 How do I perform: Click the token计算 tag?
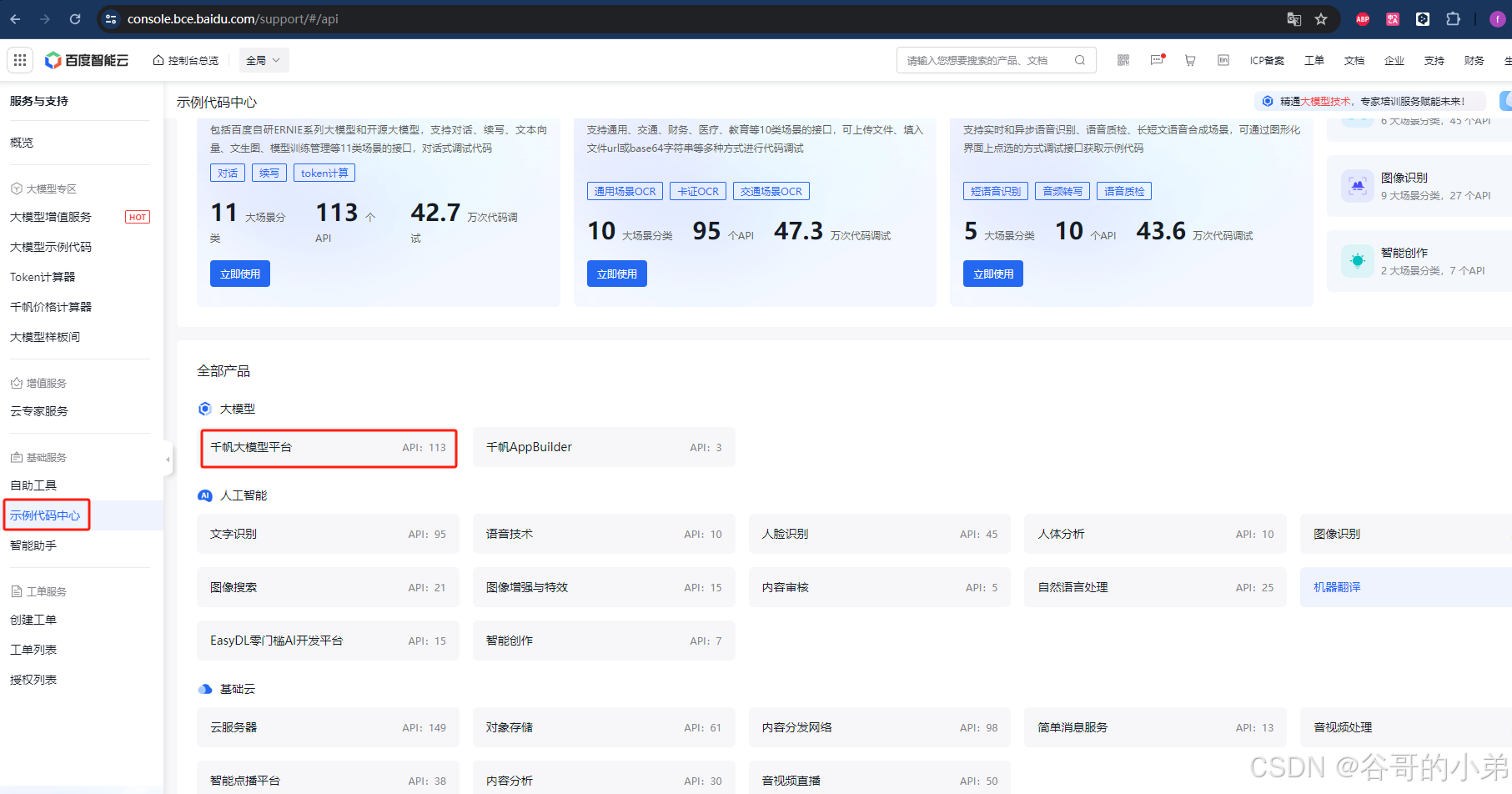tap(324, 173)
